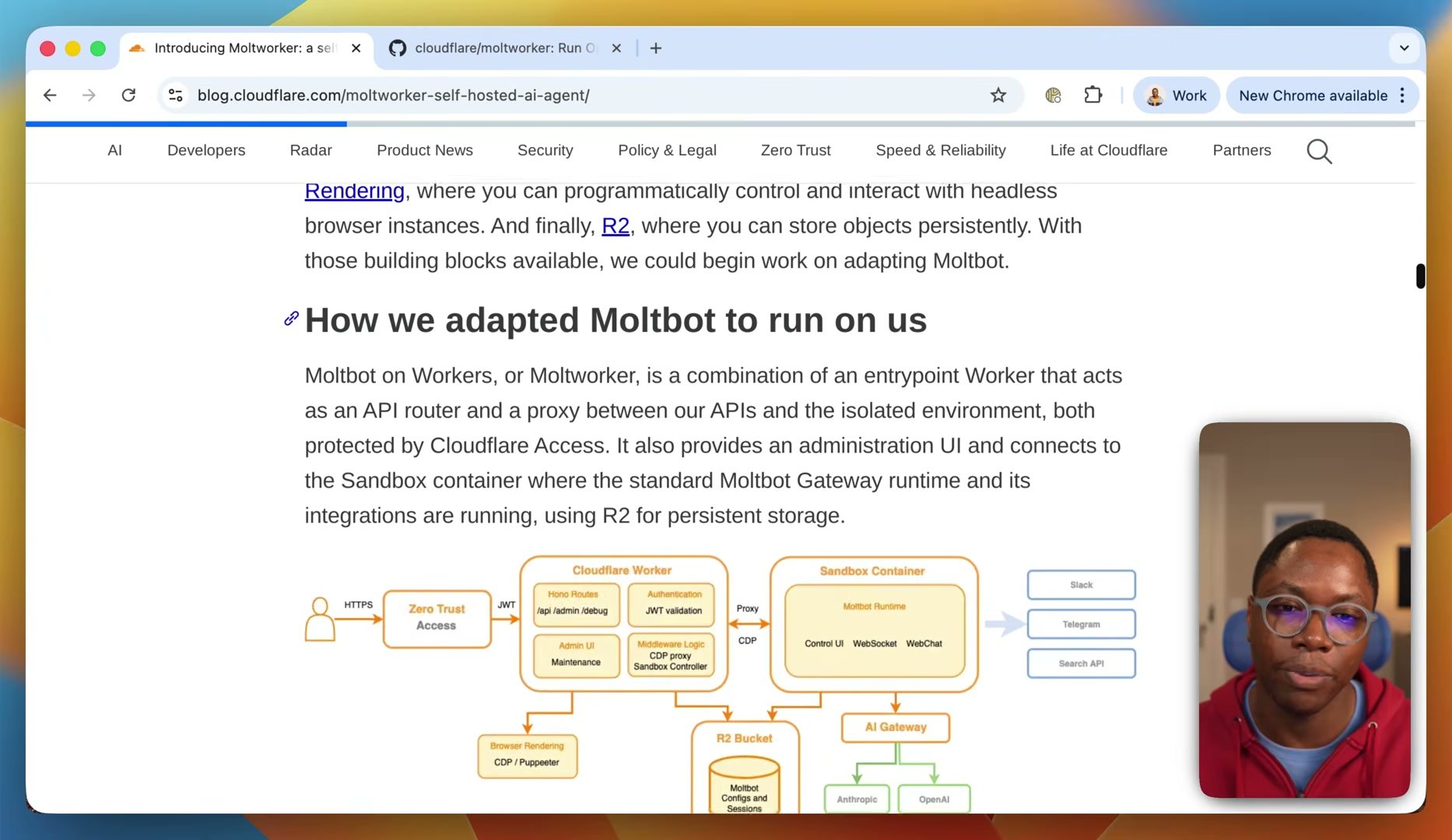
Task: Navigate to Zero Trust category
Action: coord(795,150)
